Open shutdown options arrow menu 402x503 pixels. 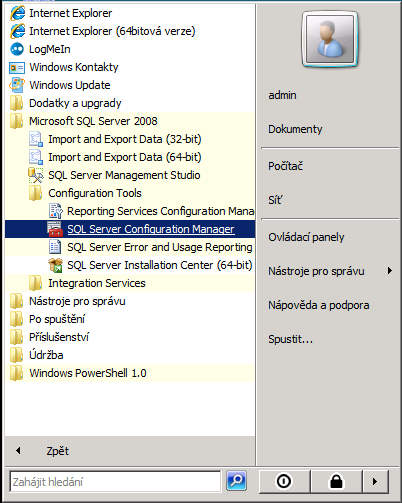point(375,481)
